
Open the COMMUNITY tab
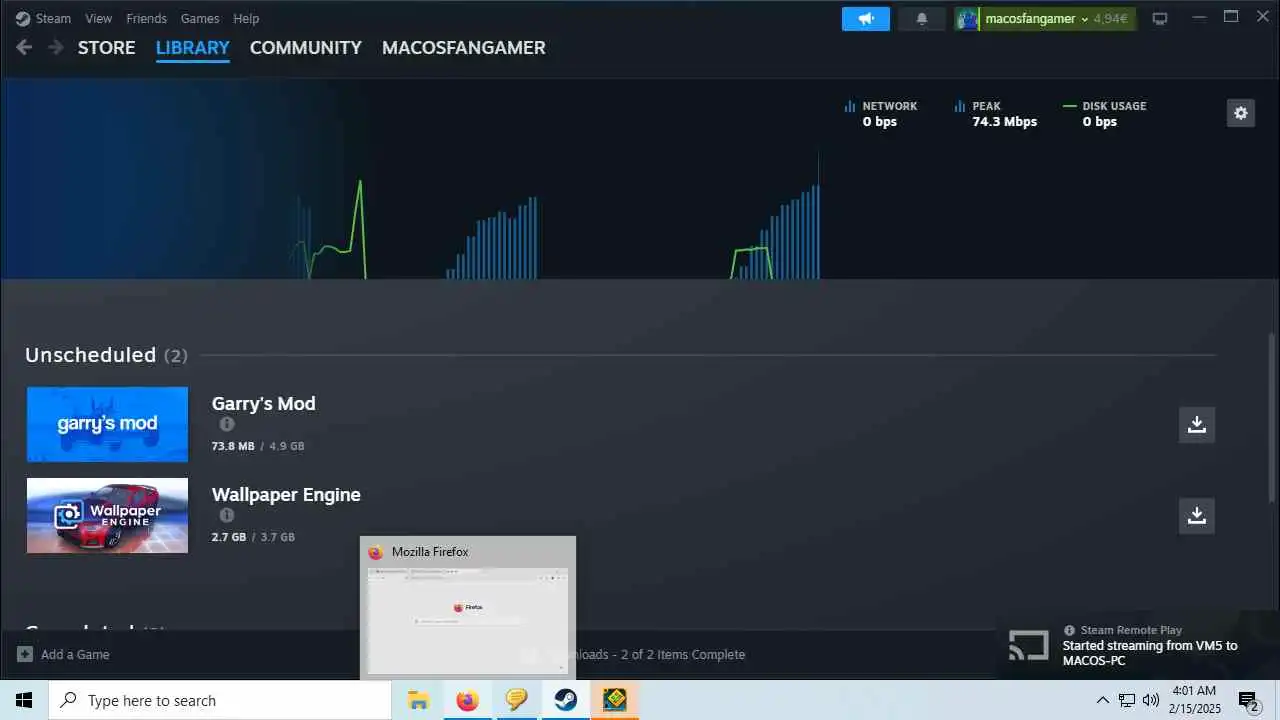306,48
